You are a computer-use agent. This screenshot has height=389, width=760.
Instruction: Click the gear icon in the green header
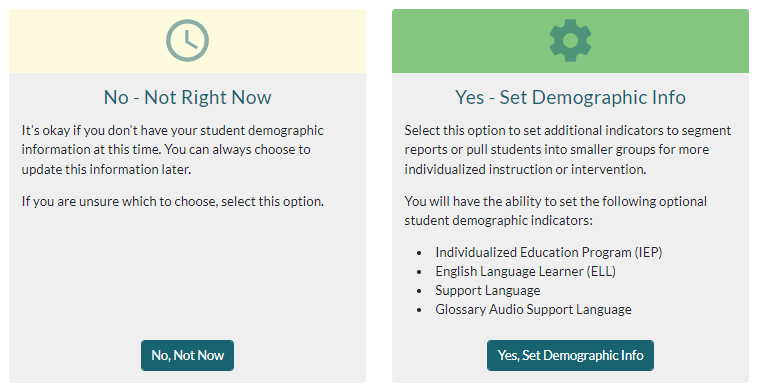pyautogui.click(x=570, y=41)
